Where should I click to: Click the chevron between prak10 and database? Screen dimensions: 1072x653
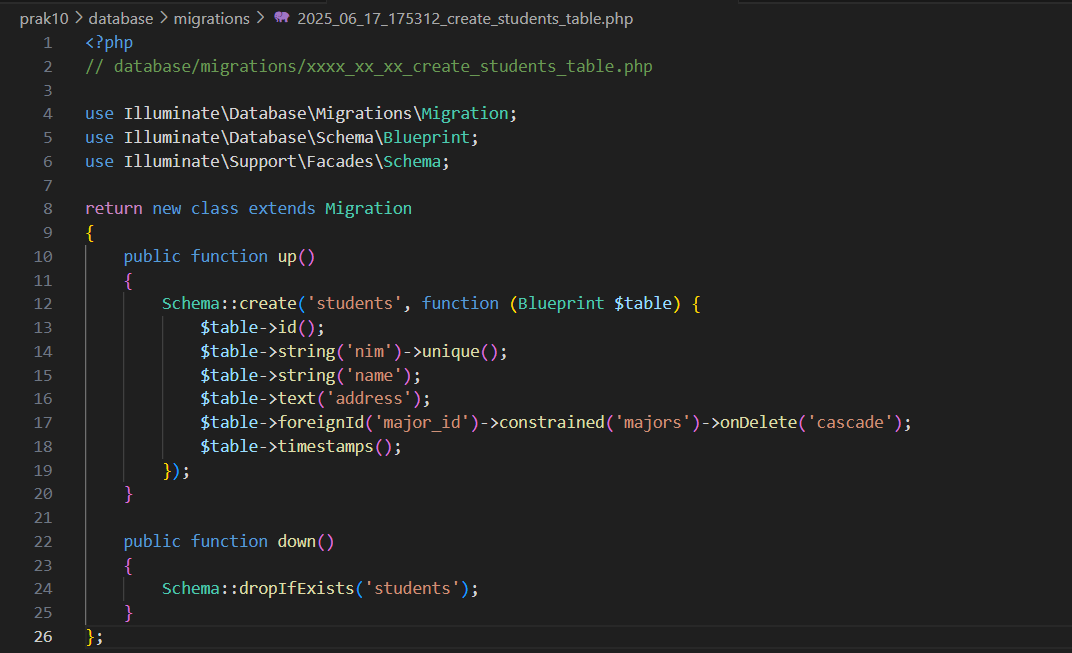[78, 18]
